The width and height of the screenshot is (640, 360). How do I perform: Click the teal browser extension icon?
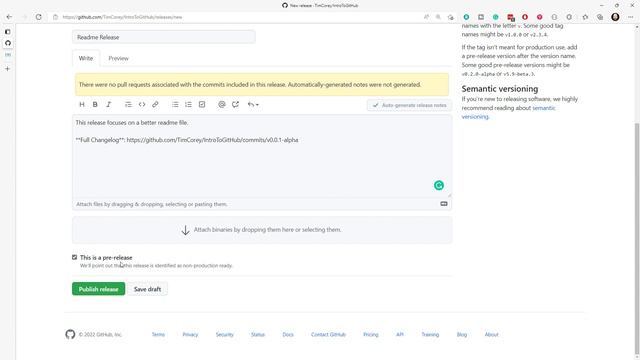tap(466, 17)
